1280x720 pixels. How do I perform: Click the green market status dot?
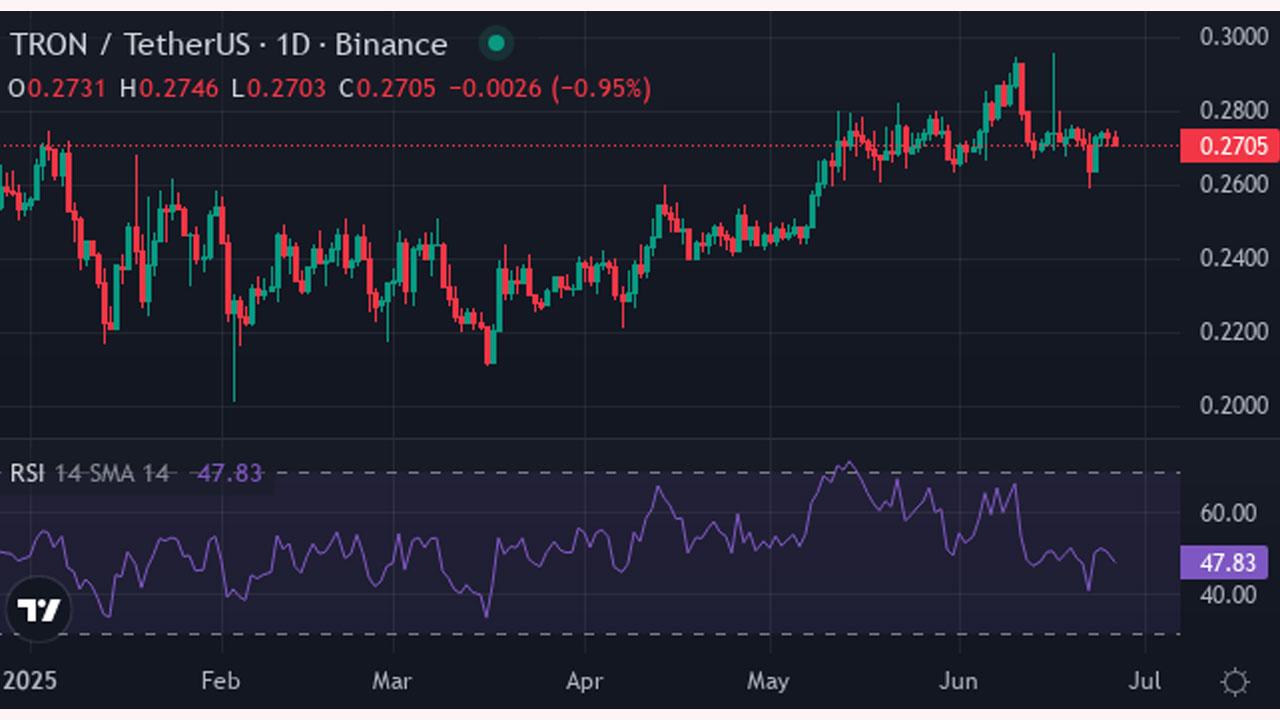495,44
